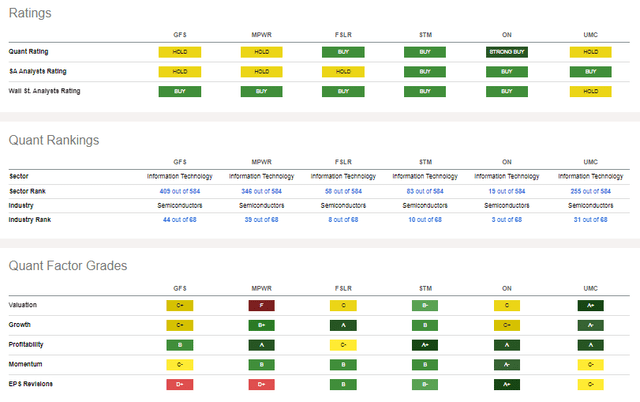Click the UMC column header in Ratings table
640x402 pixels.
coord(591,35)
